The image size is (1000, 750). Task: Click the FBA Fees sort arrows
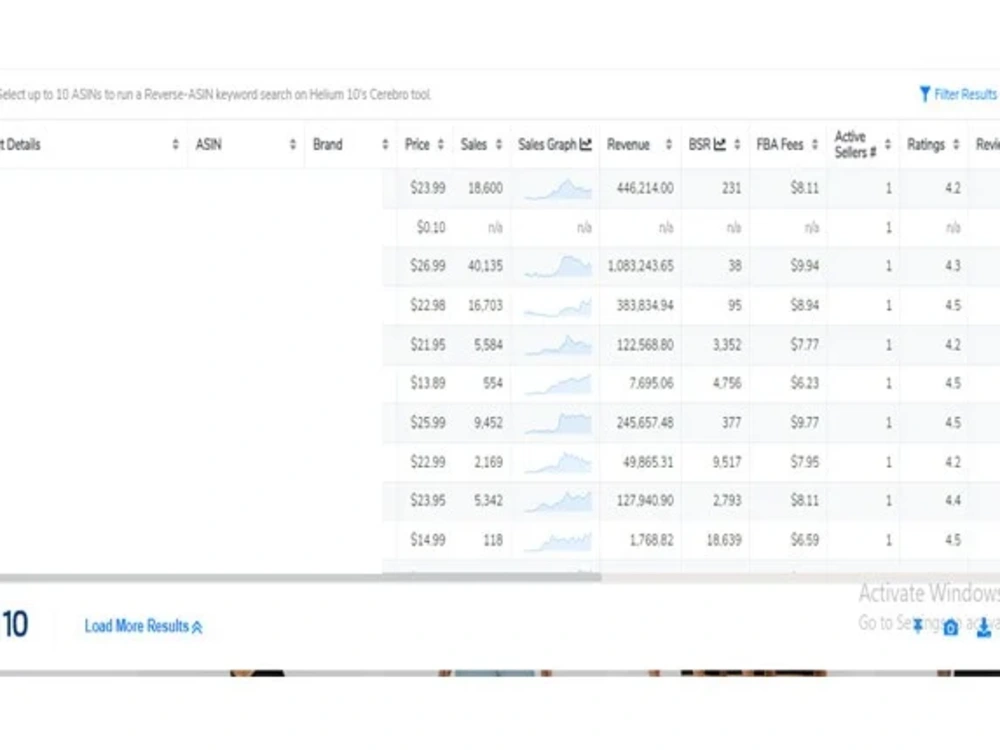(x=815, y=145)
